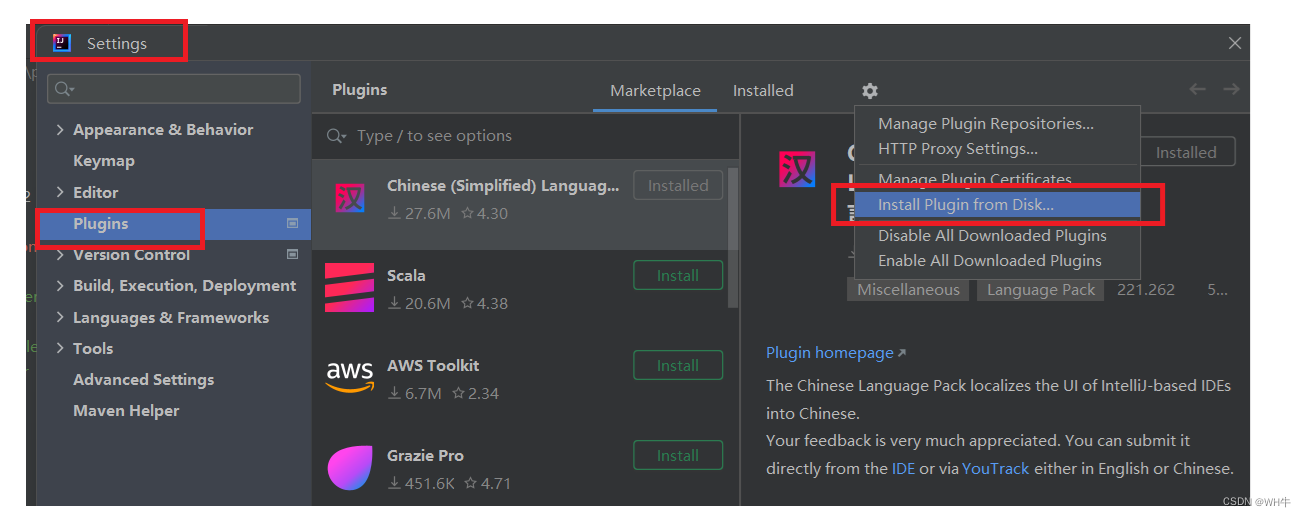Install the Scala plugin

coord(678,275)
